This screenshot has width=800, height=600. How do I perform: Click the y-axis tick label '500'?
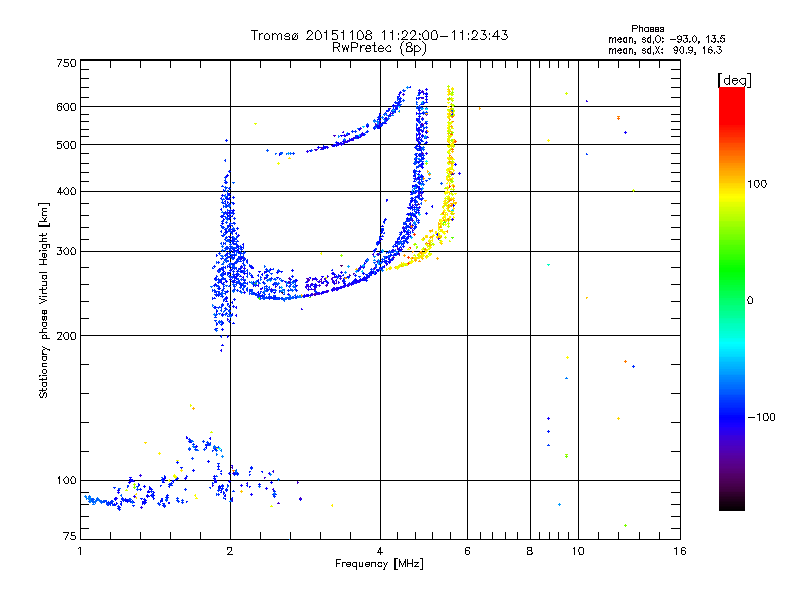(x=66, y=145)
